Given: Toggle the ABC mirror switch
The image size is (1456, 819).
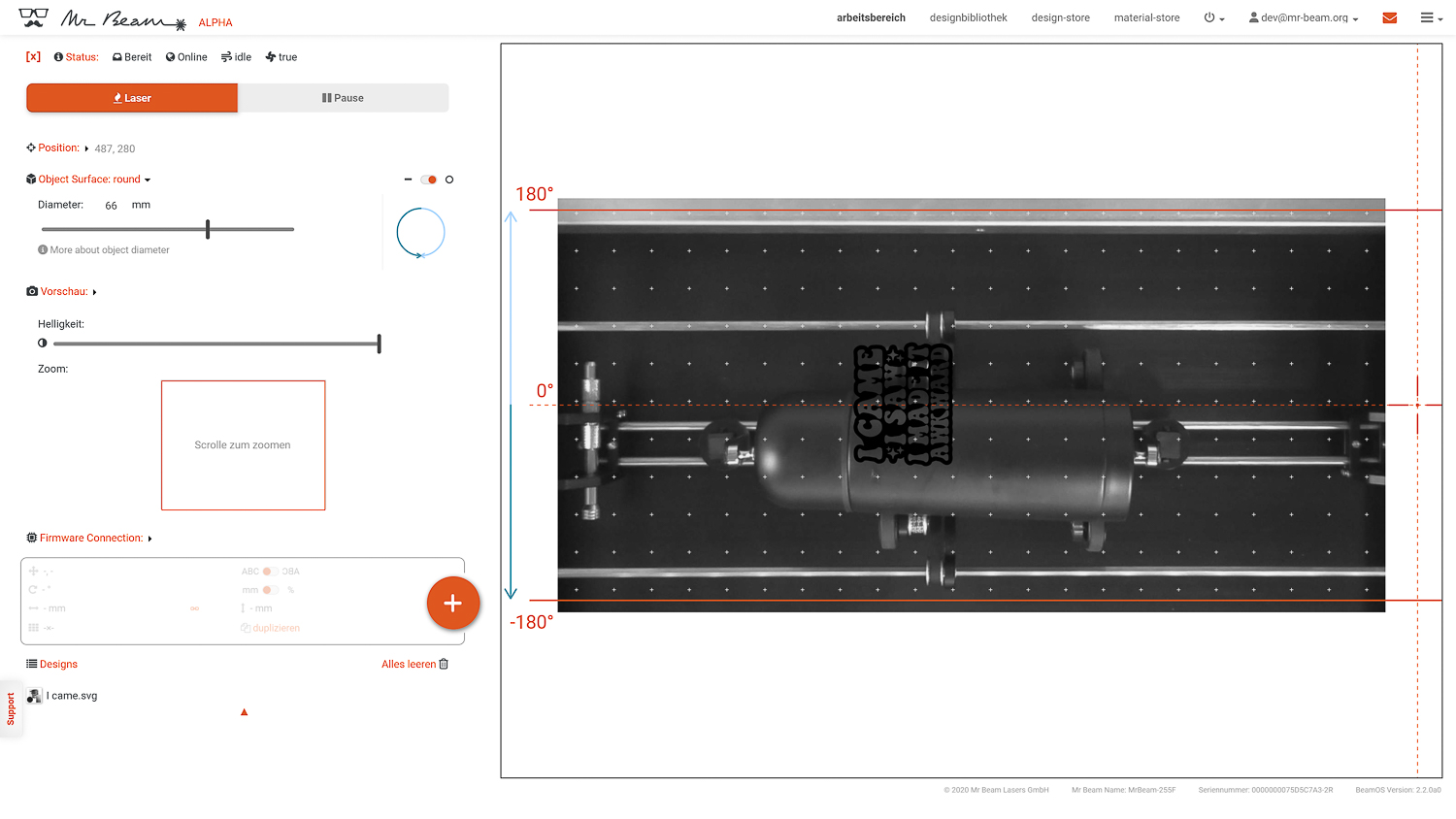Looking at the screenshot, I should pos(271,572).
